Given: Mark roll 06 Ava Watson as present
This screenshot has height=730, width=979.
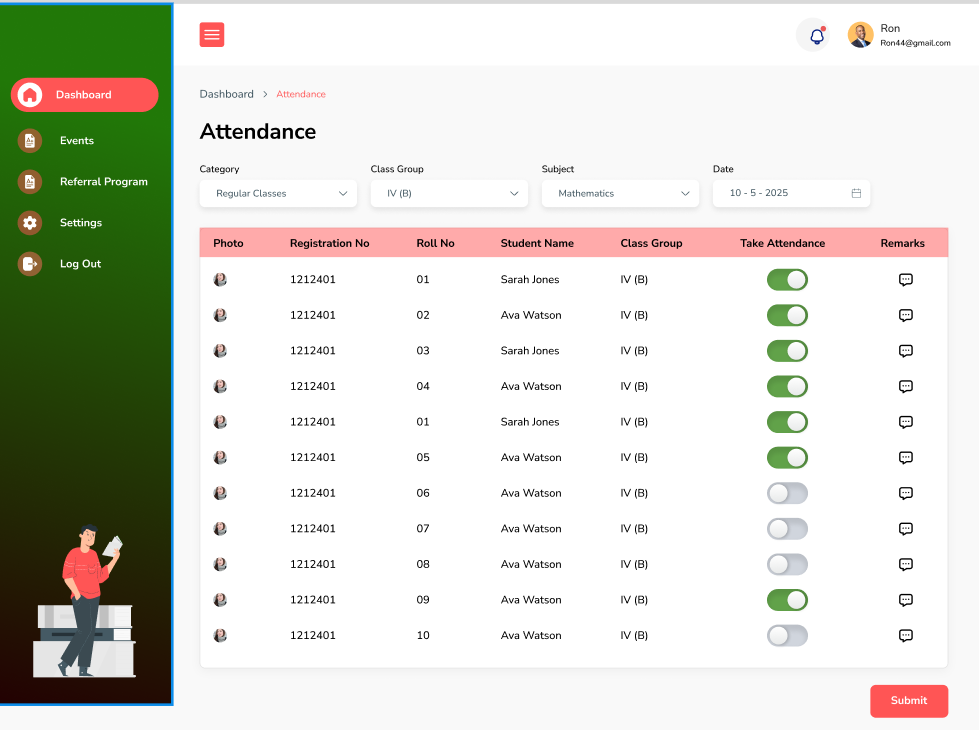Looking at the screenshot, I should tap(787, 493).
